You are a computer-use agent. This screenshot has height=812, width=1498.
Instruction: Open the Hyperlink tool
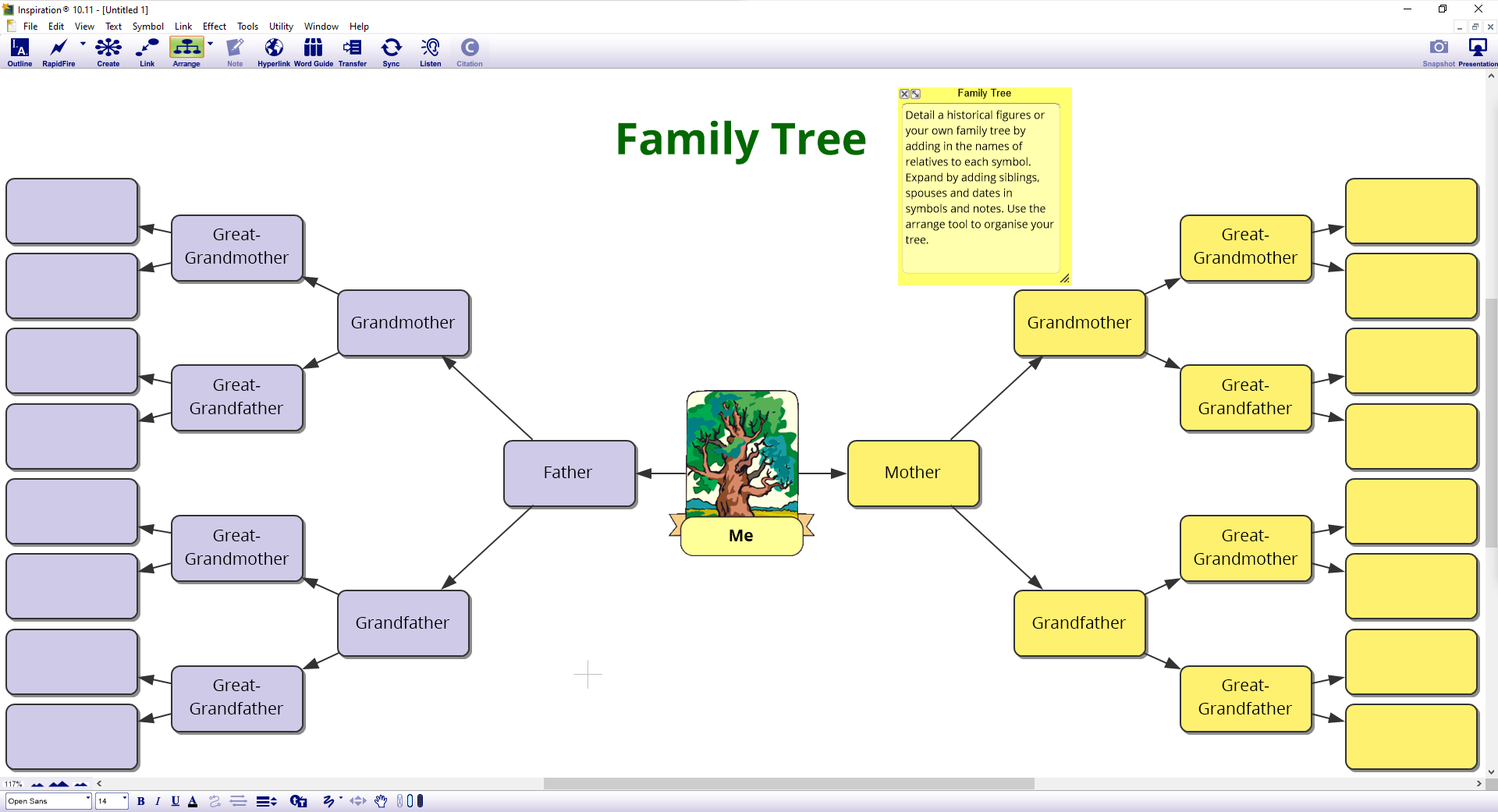point(274,52)
